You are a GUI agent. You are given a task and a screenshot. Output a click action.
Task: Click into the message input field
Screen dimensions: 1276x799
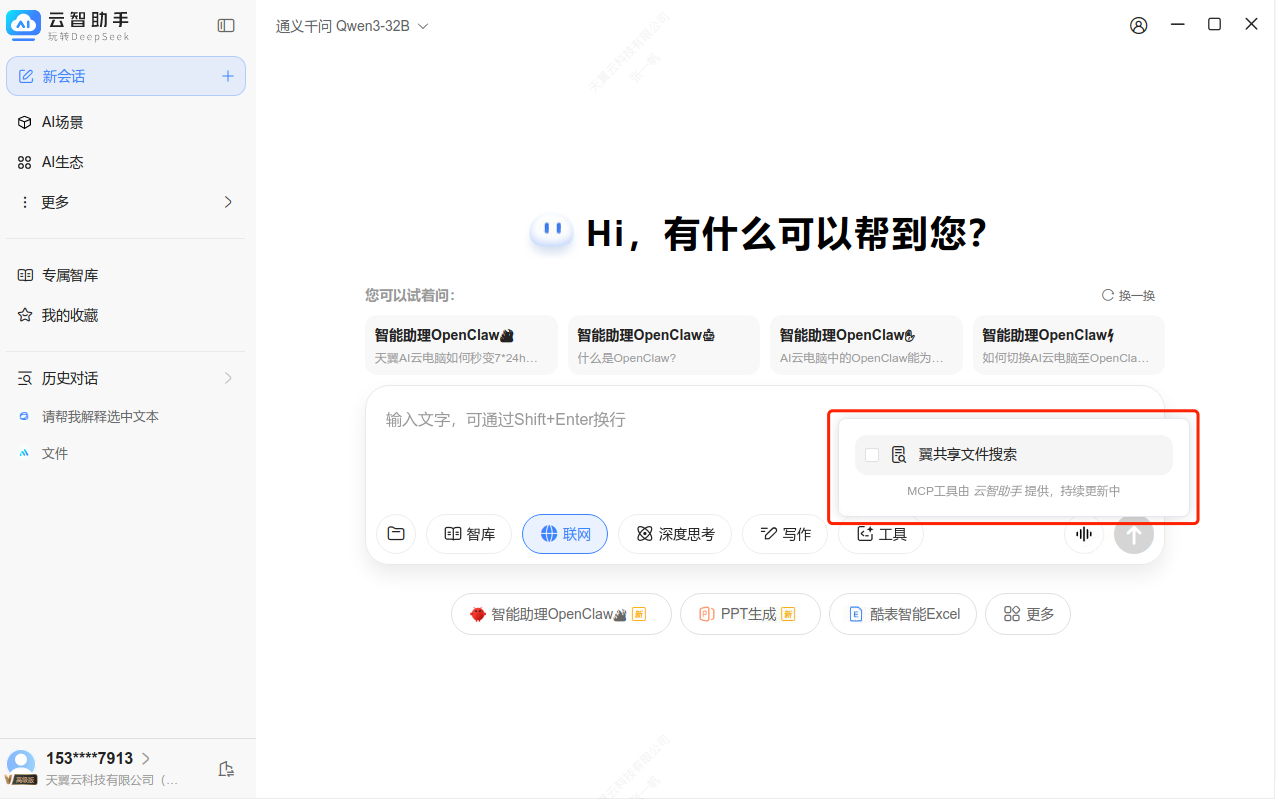[x=600, y=450]
